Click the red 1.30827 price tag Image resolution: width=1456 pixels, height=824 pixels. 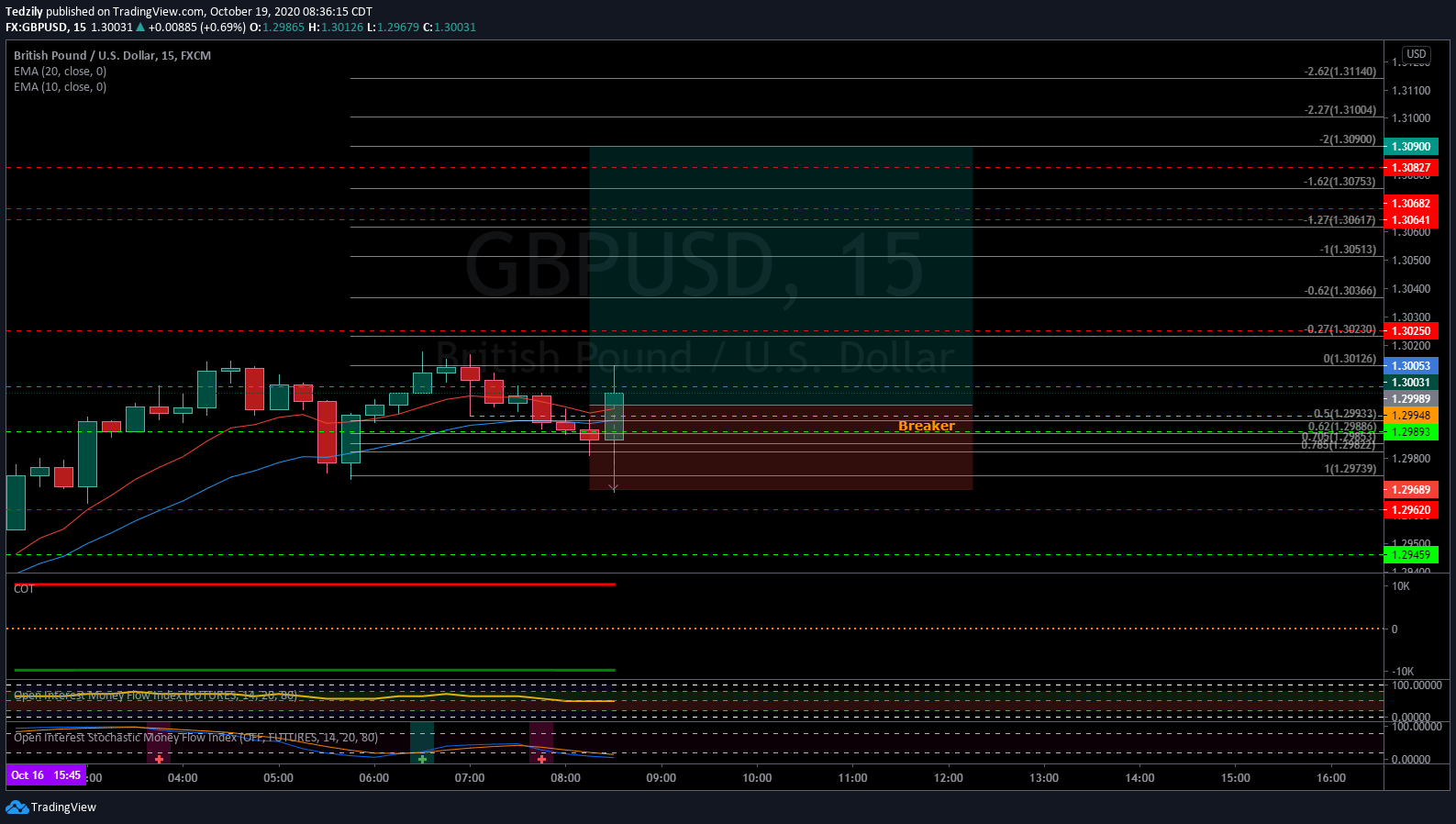pos(1411,168)
